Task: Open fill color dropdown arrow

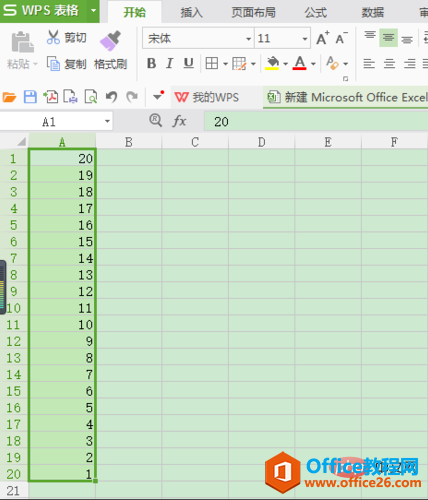Action: click(x=285, y=64)
